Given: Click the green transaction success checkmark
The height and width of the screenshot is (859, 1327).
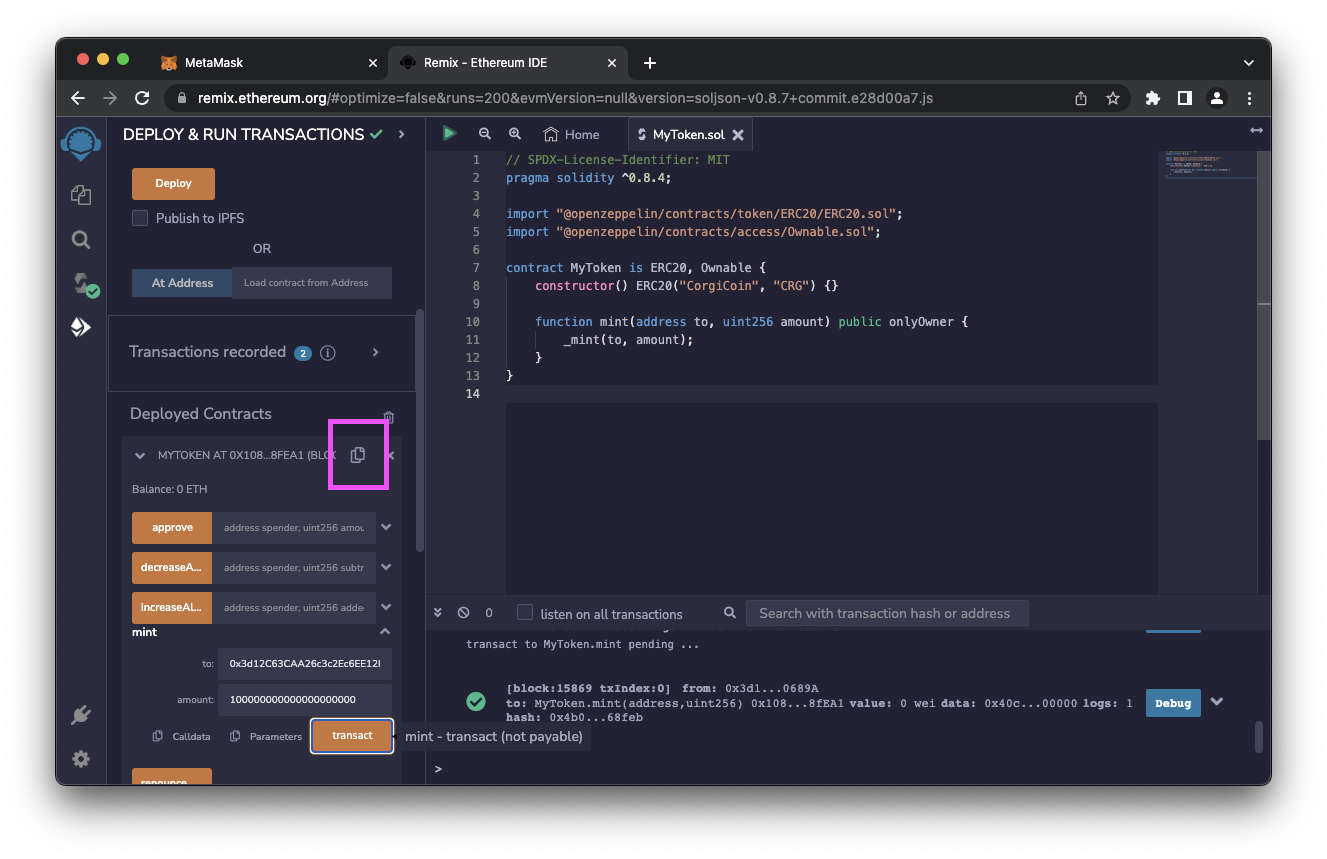Looking at the screenshot, I should tap(476, 702).
